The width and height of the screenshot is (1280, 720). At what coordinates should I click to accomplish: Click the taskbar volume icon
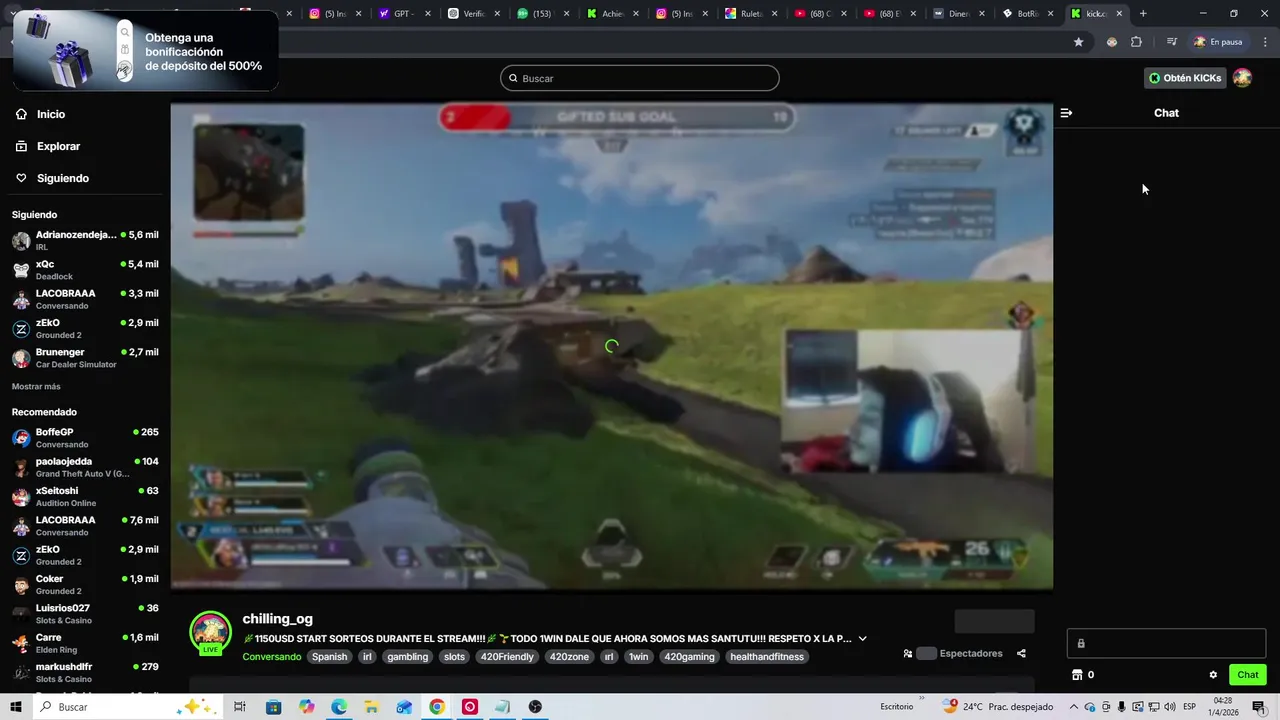1171,707
